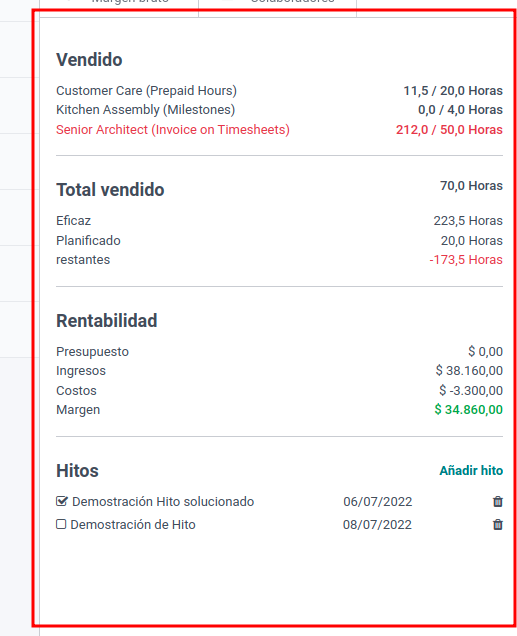517x636 pixels.
Task: Edit the 06/07/2022 milestone deadline
Action: pyautogui.click(x=378, y=502)
